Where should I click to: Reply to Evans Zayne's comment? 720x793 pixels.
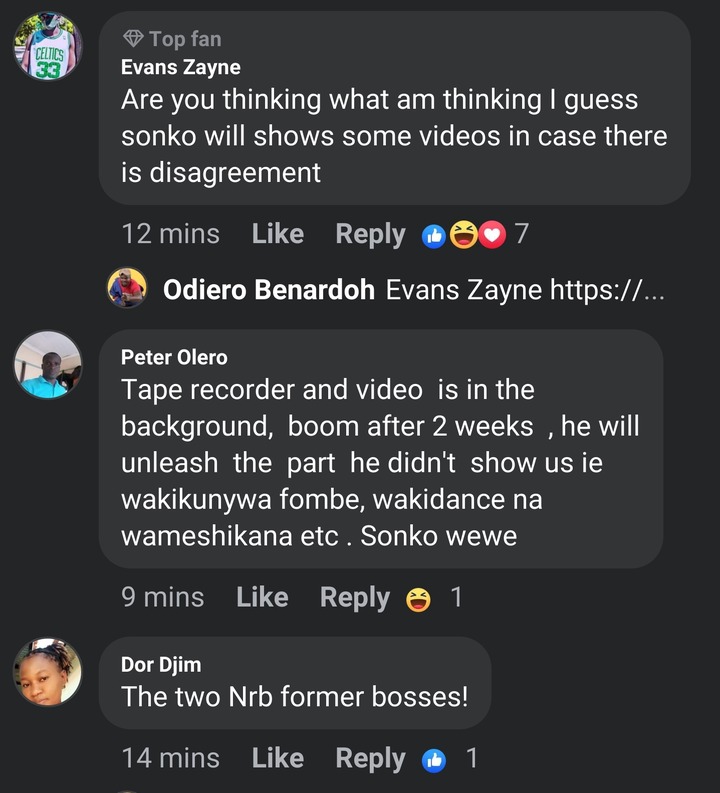pos(370,234)
